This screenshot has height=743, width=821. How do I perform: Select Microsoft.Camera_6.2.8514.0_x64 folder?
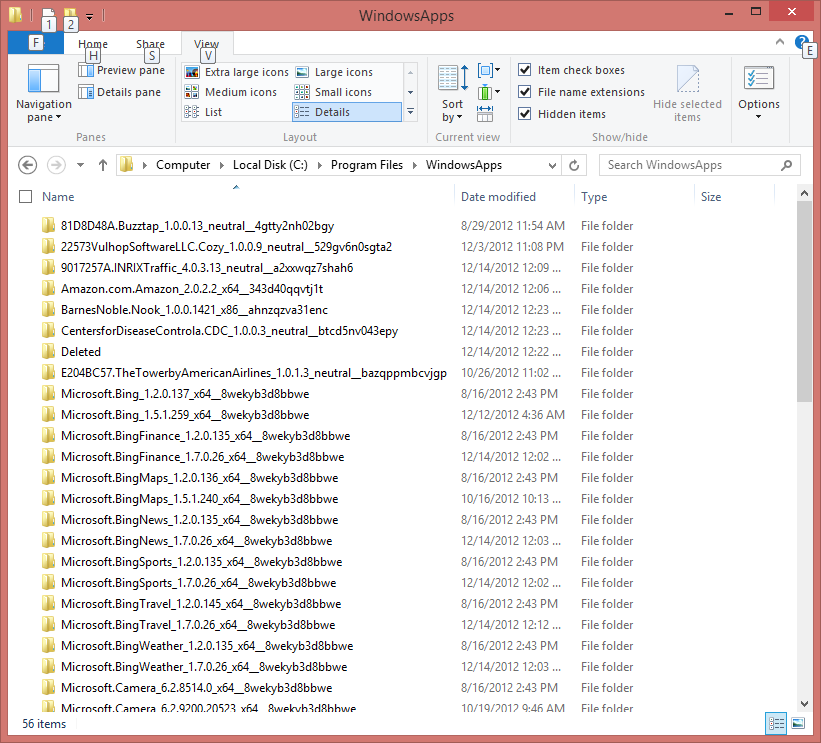(x=196, y=687)
